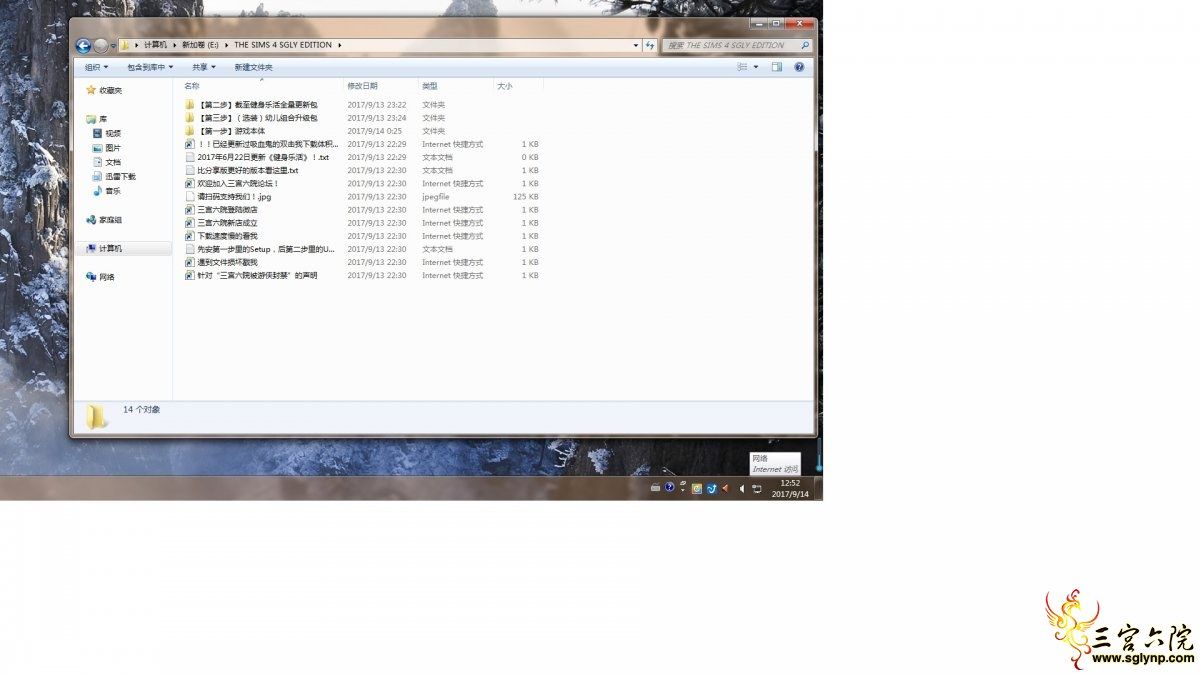Click the Back navigation arrow button
The width and height of the screenshot is (1200, 675).
(x=83, y=45)
